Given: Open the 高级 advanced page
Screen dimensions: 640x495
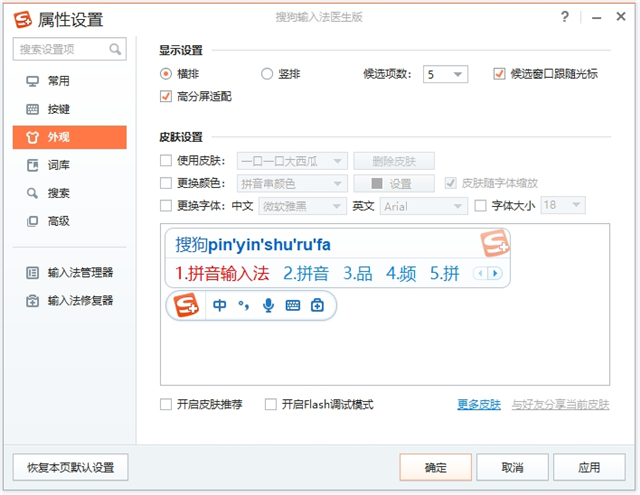Looking at the screenshot, I should [69, 221].
